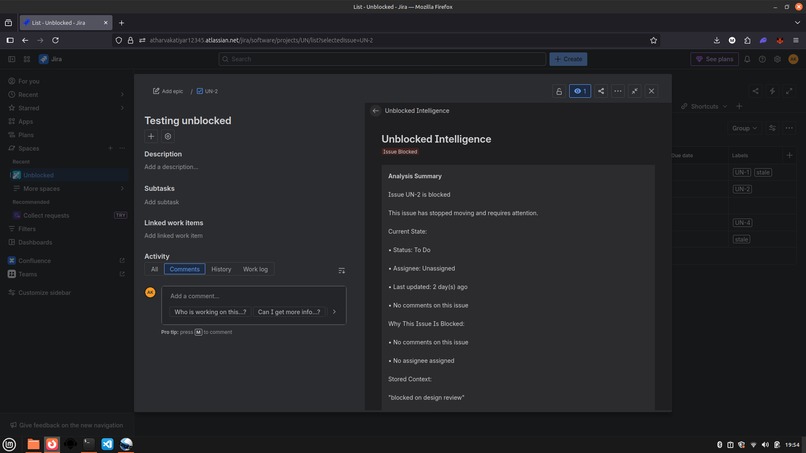
Task: Open For you in sidebar
Action: point(66,81)
